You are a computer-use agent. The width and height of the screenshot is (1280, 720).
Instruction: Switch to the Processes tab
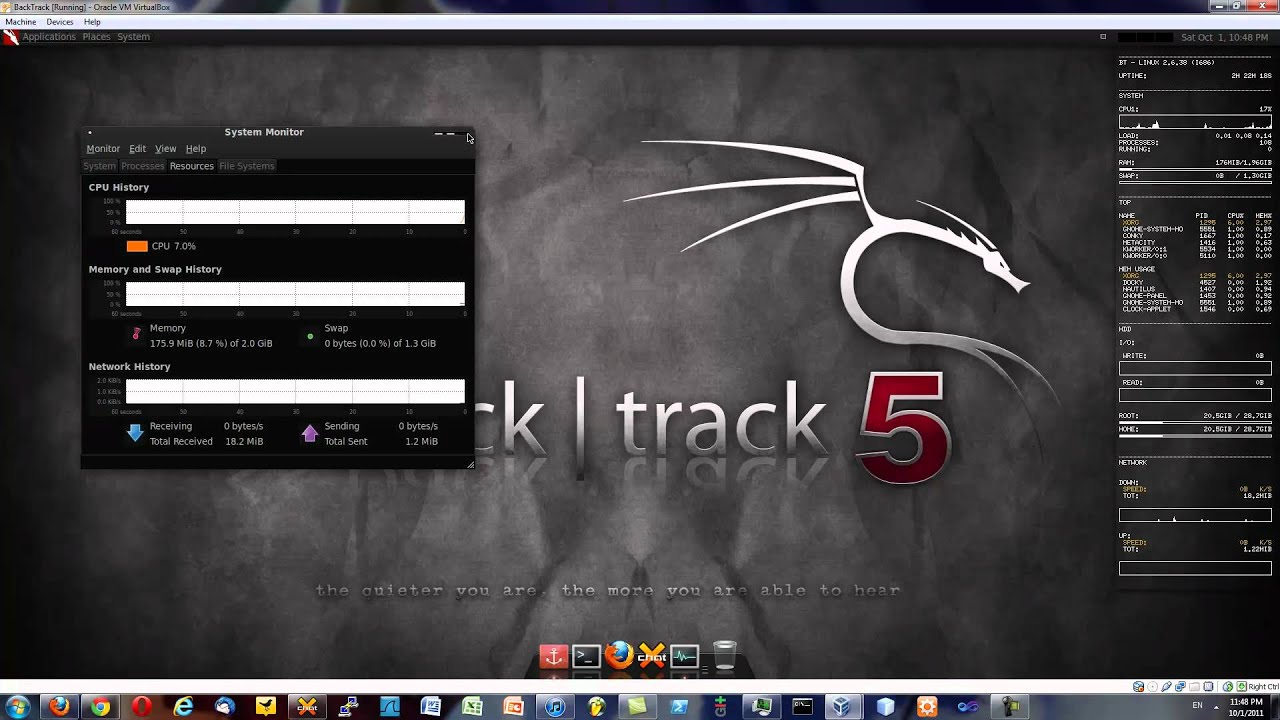(142, 166)
